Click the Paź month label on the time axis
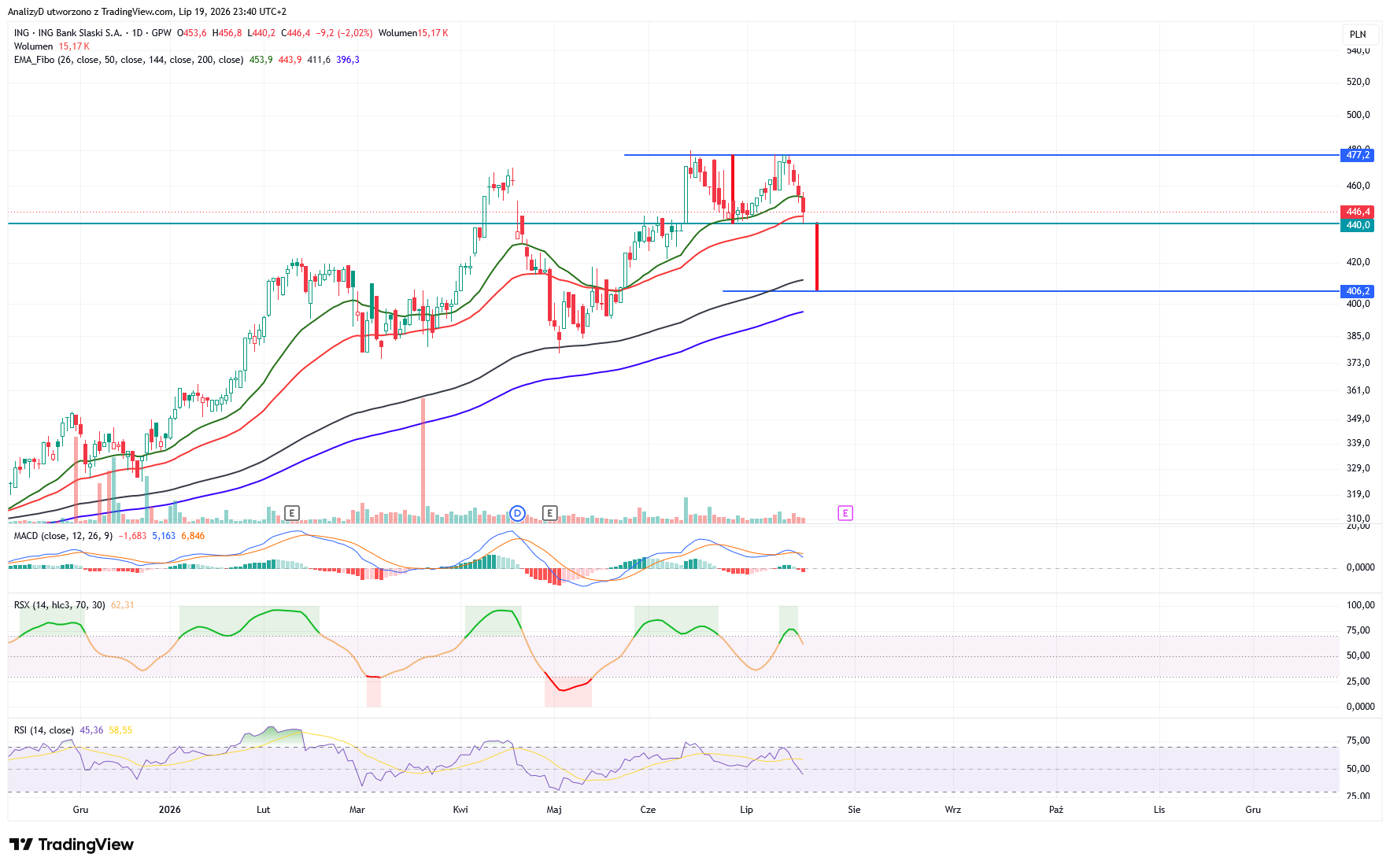1390x868 pixels. click(1056, 810)
